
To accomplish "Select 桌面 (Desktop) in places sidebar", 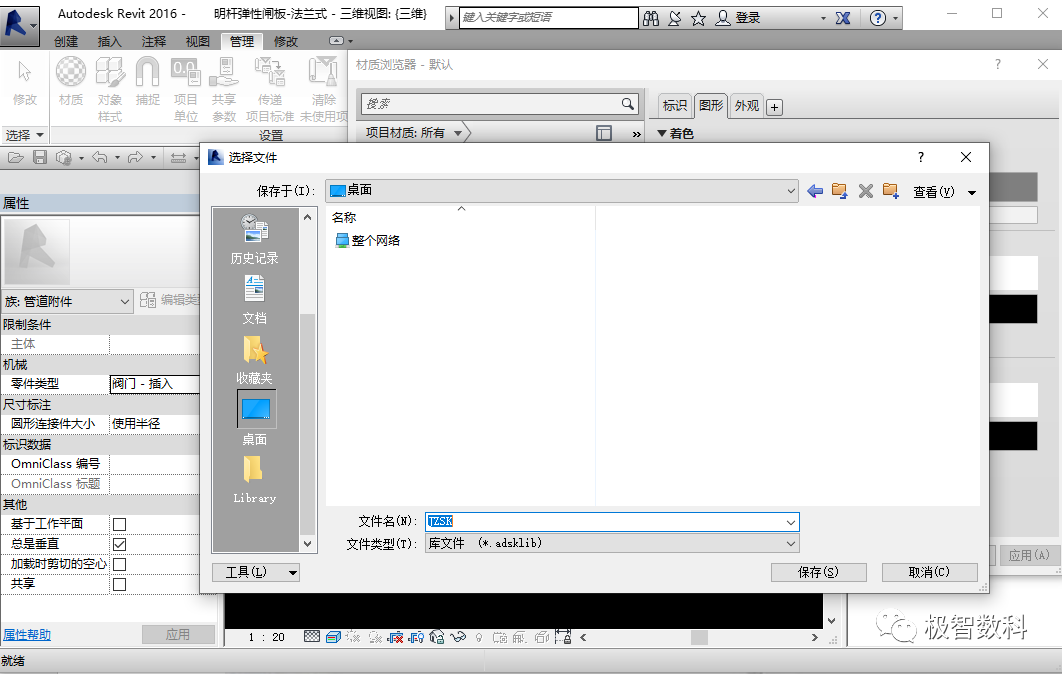I will pyautogui.click(x=255, y=419).
